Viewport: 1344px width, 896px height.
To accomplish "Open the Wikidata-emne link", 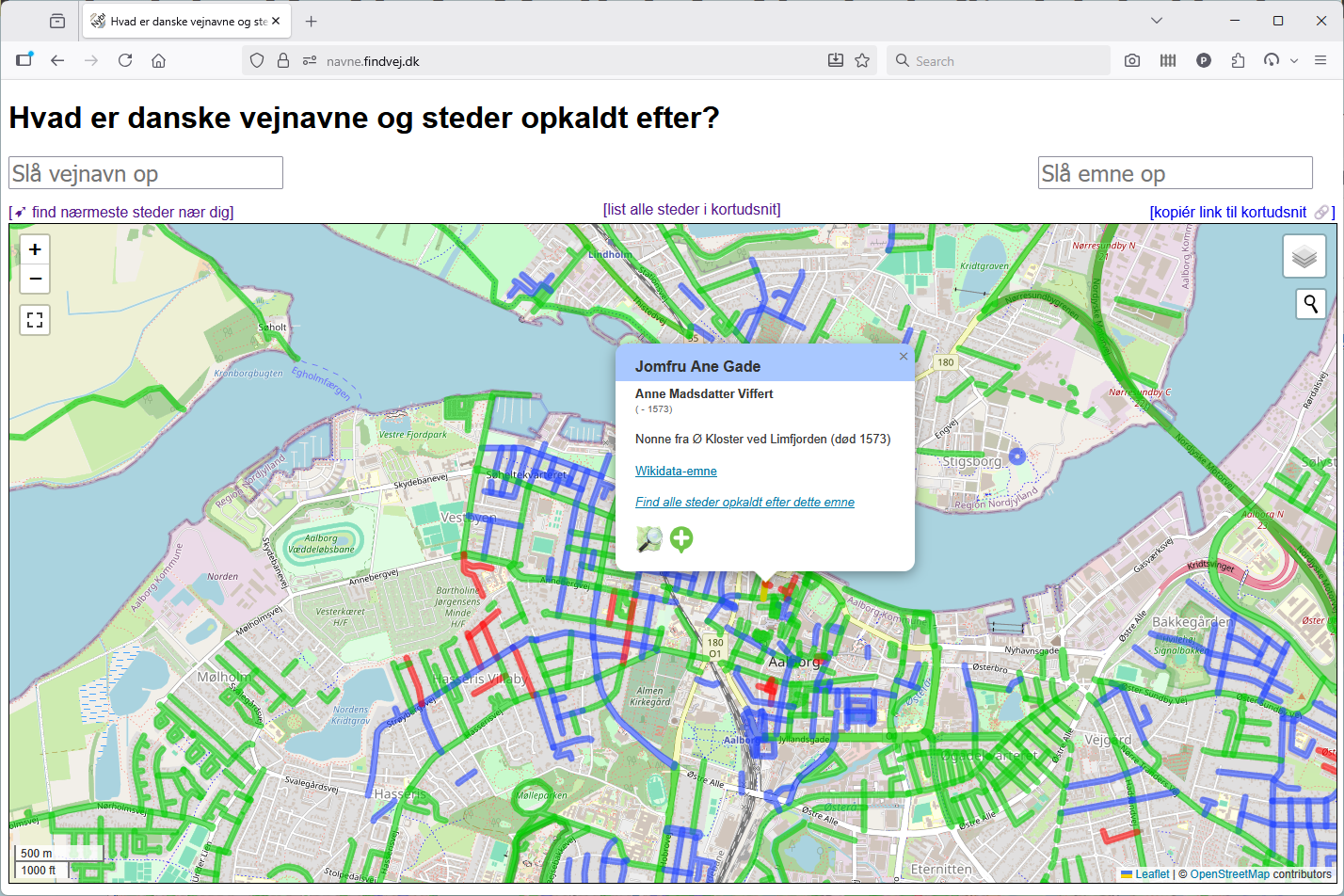I will [x=676, y=472].
